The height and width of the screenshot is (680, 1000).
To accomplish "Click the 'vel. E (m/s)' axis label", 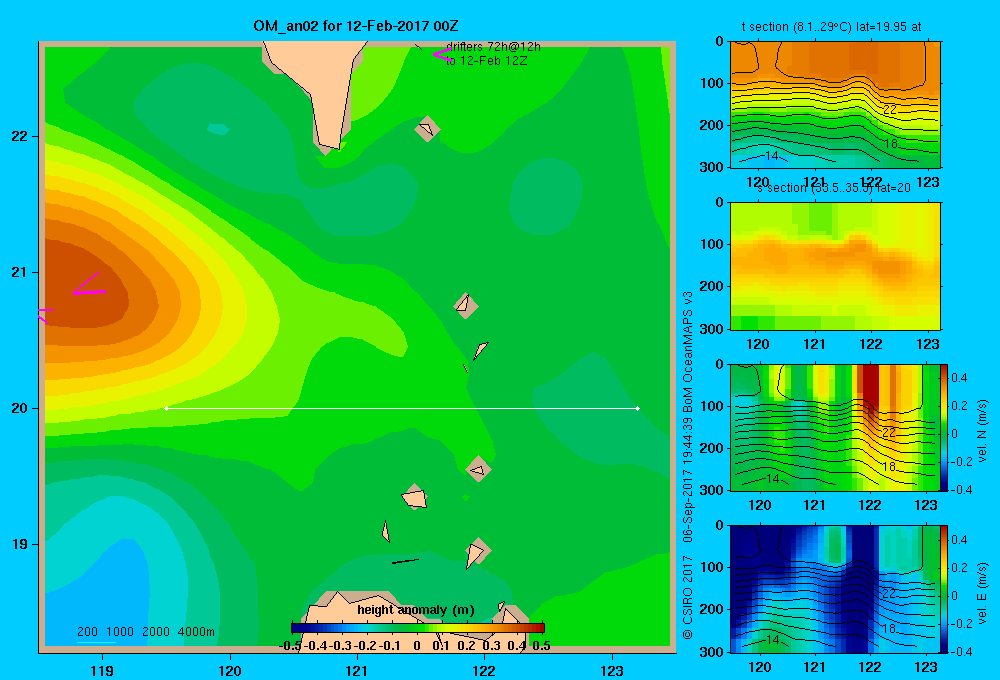I will pyautogui.click(x=982, y=593).
